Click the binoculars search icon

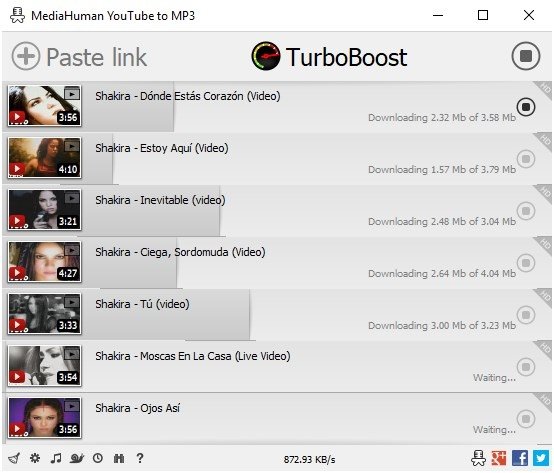coord(119,458)
